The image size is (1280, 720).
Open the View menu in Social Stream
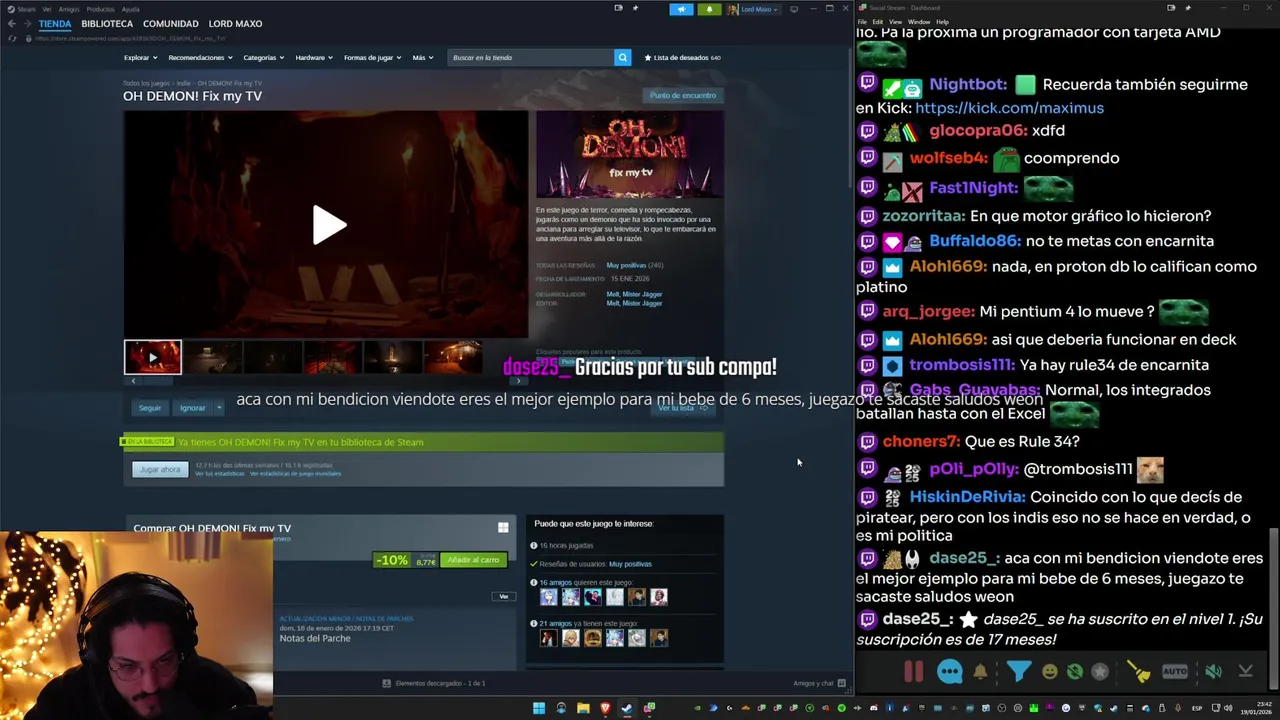[x=895, y=22]
